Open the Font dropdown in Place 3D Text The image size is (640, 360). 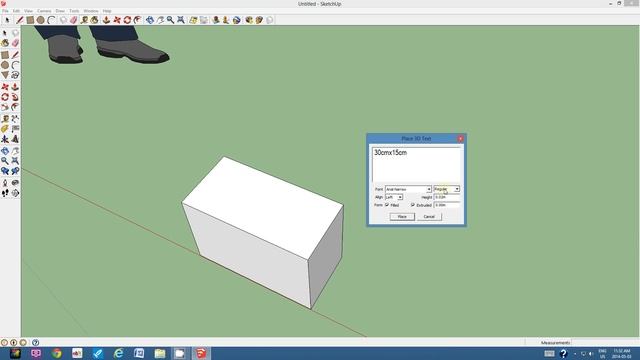click(x=408, y=189)
